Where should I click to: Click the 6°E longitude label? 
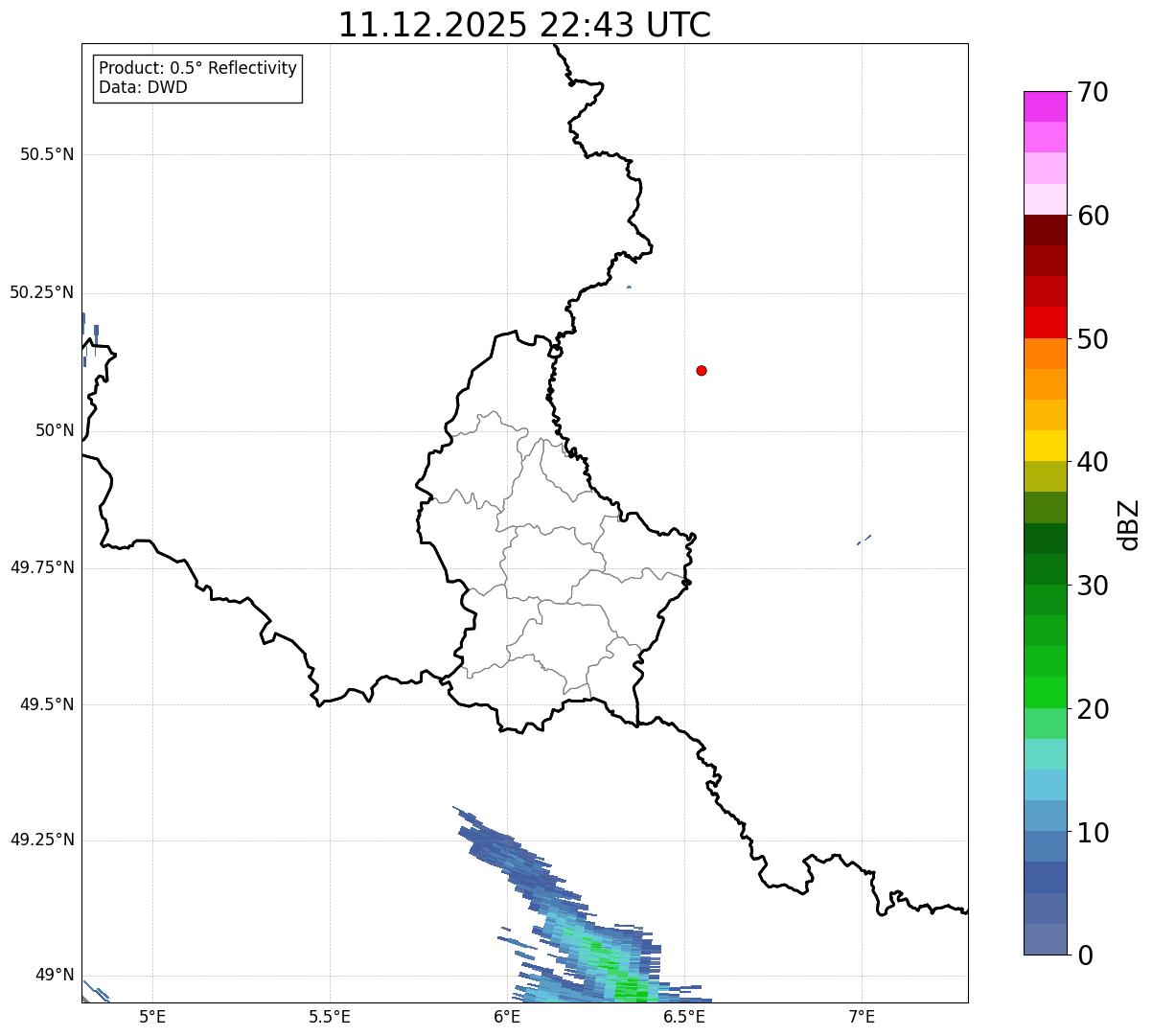[507, 1016]
